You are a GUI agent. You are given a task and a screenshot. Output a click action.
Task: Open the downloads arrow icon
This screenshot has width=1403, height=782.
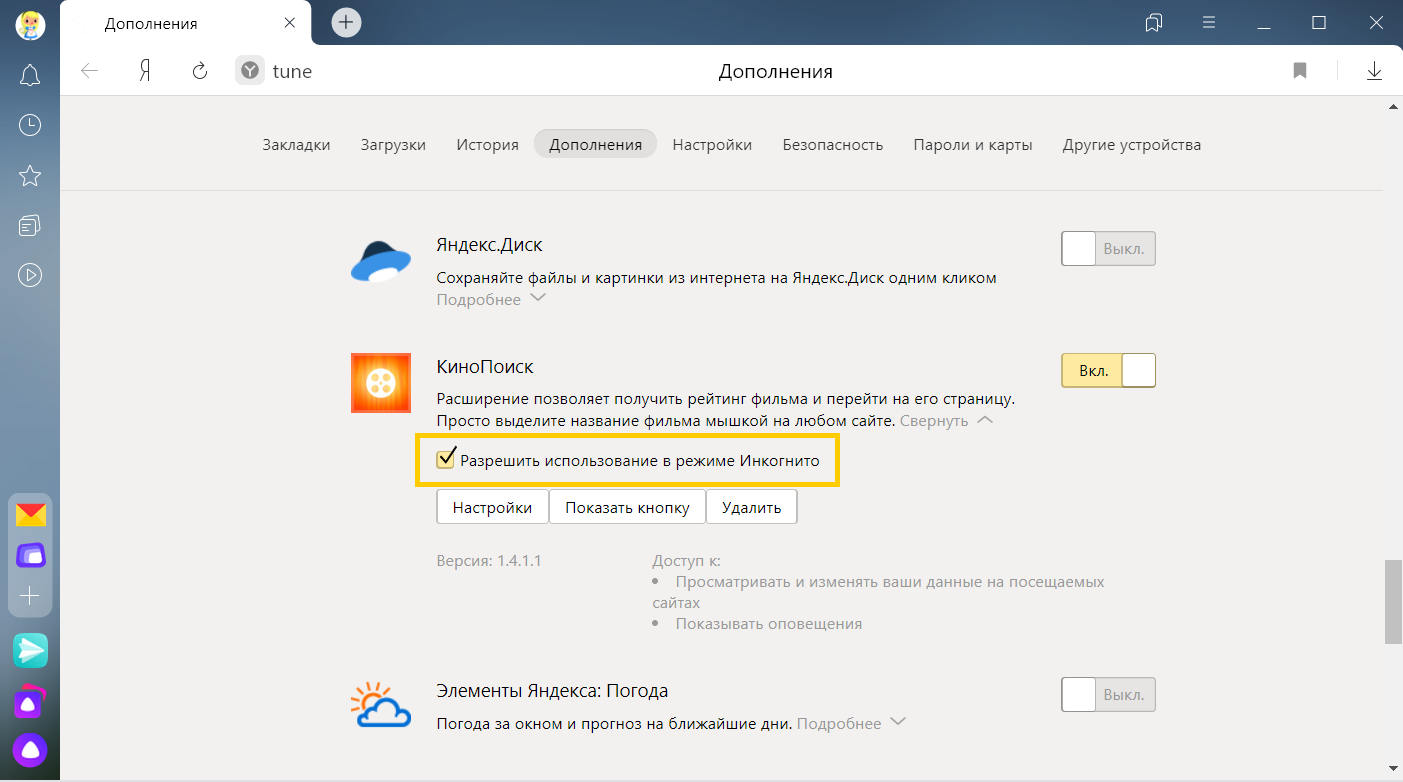1374,71
